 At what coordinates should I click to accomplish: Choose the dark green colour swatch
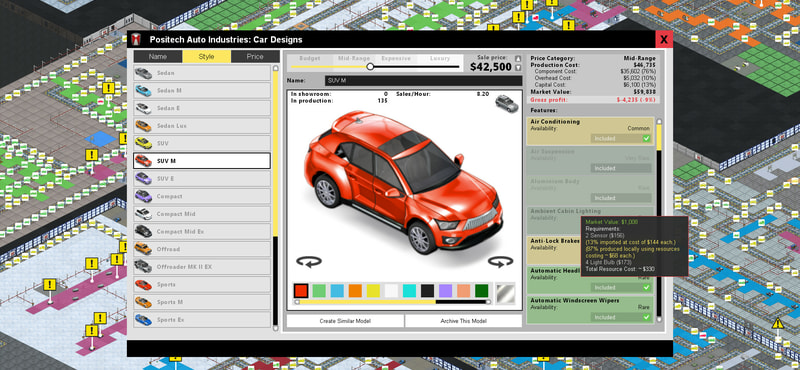[482, 291]
